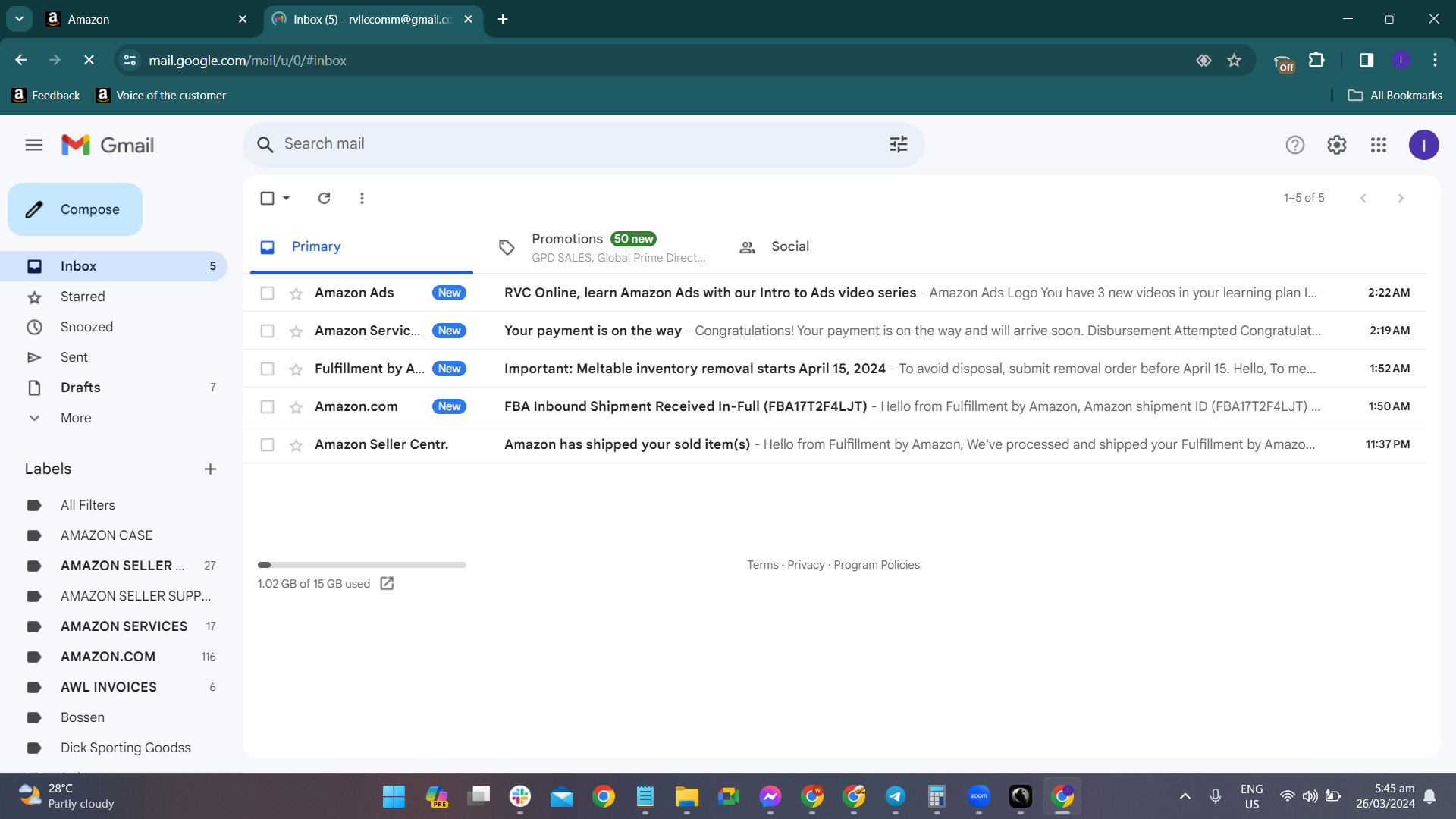Open the Program Policies link
The width and height of the screenshot is (1456, 819).
877,565
